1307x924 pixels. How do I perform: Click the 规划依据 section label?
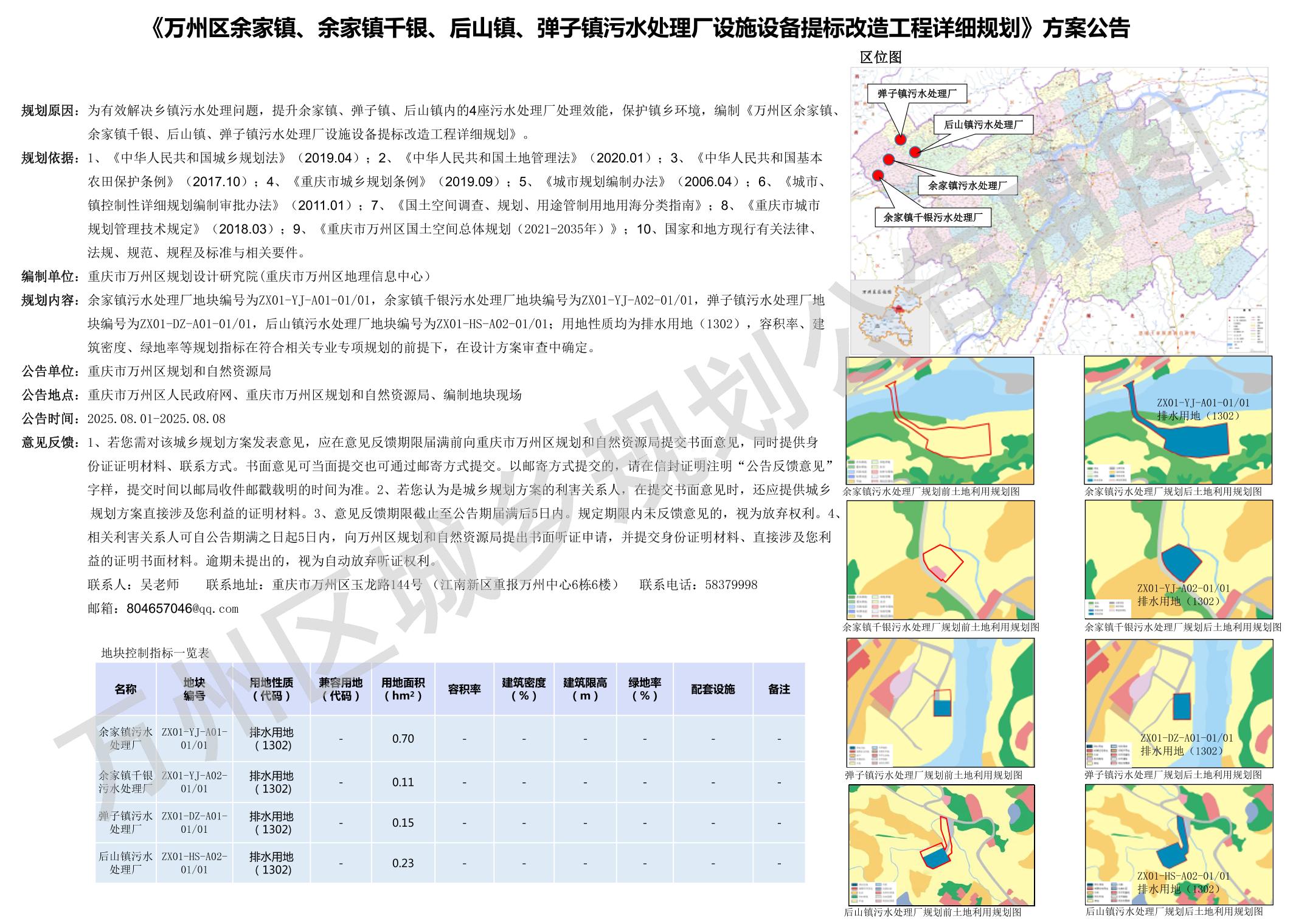(51, 158)
